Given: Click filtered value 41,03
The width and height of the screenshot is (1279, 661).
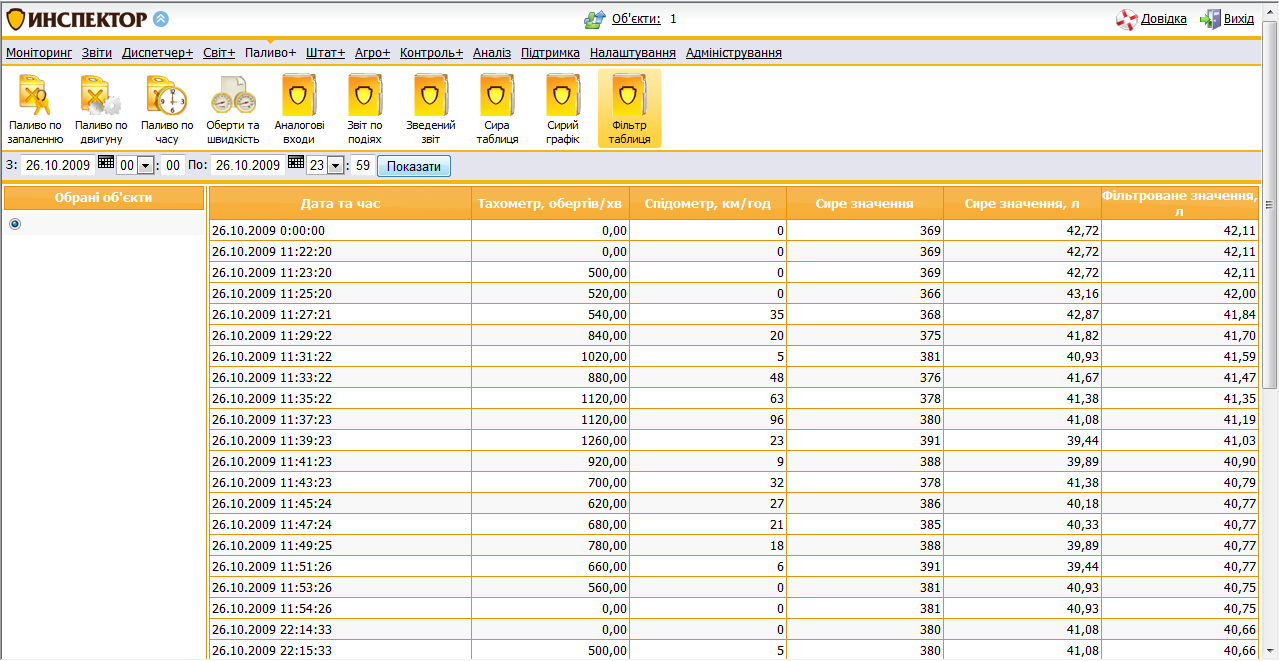Looking at the screenshot, I should coord(1239,440).
